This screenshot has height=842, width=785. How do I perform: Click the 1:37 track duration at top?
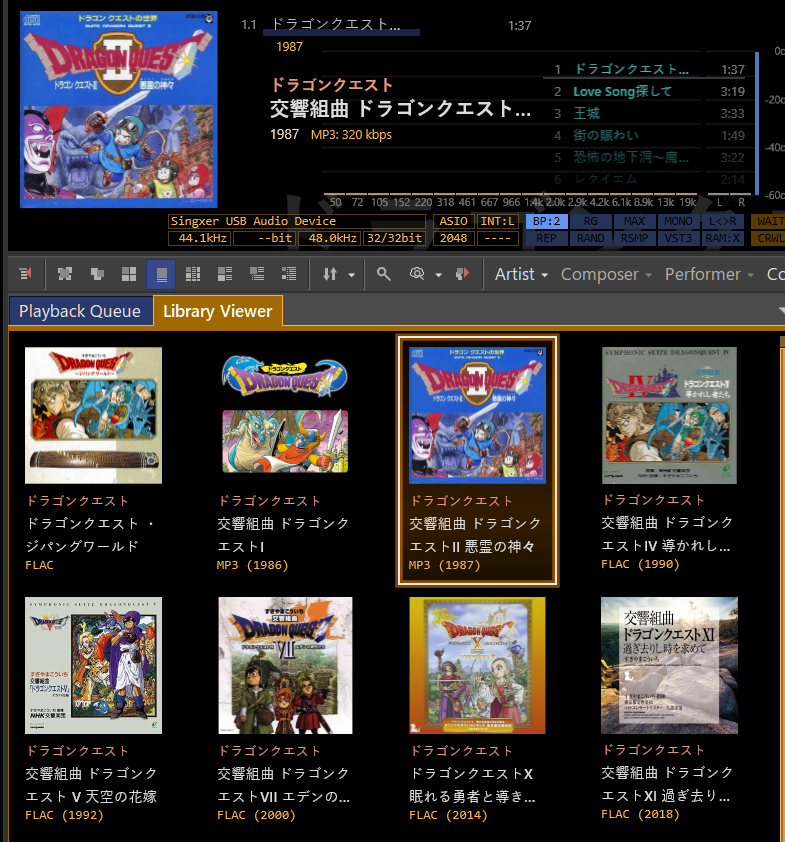tap(520, 25)
